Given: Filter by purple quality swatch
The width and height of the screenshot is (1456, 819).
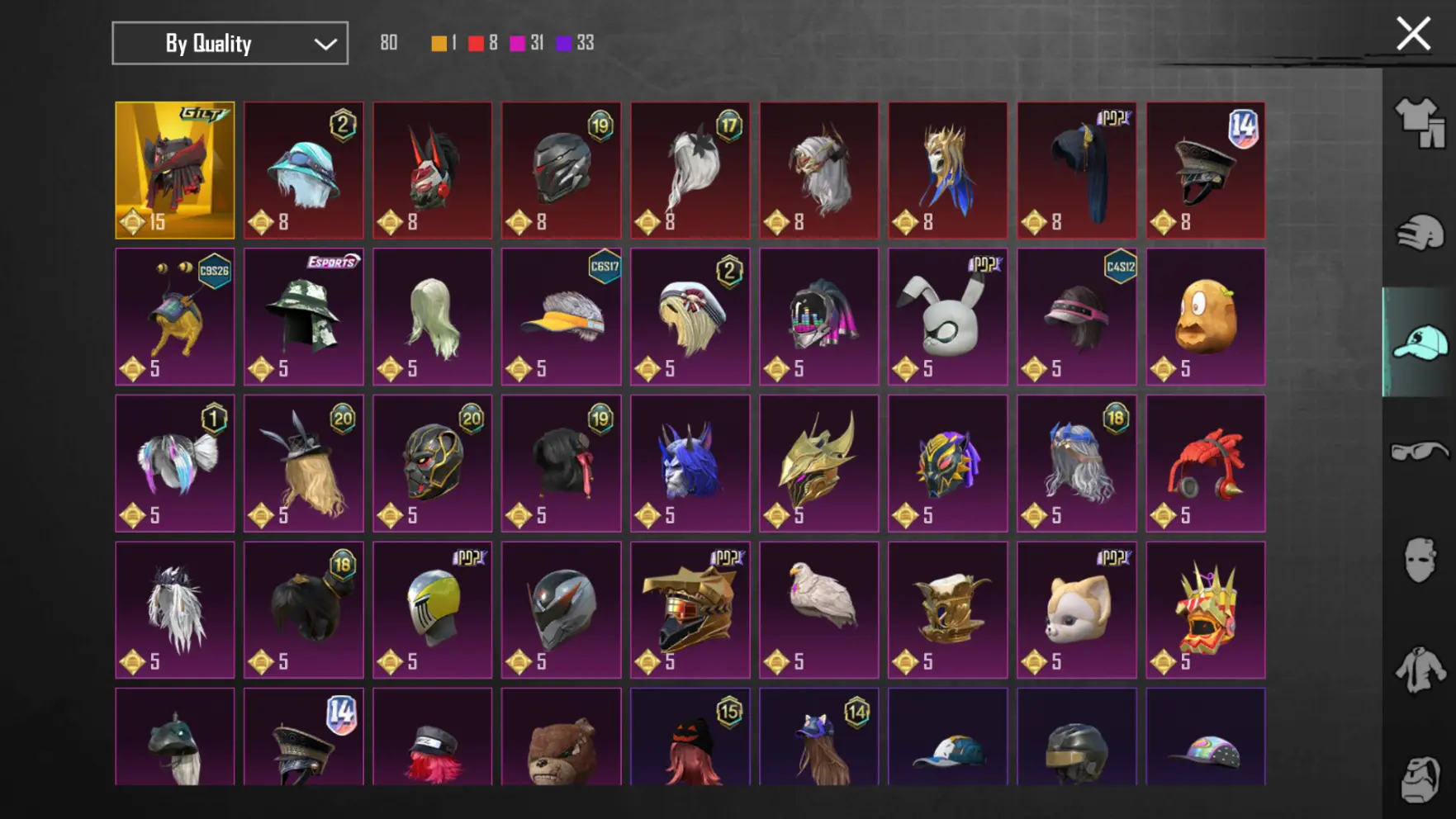Looking at the screenshot, I should tap(563, 43).
